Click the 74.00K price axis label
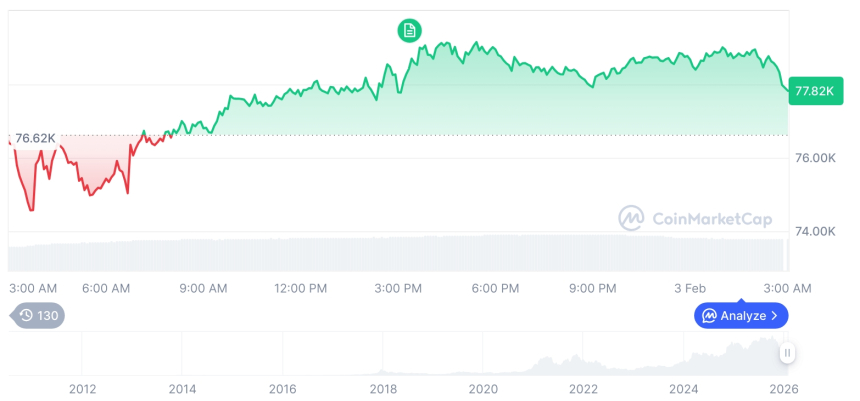The height and width of the screenshot is (401, 860). pos(815,231)
